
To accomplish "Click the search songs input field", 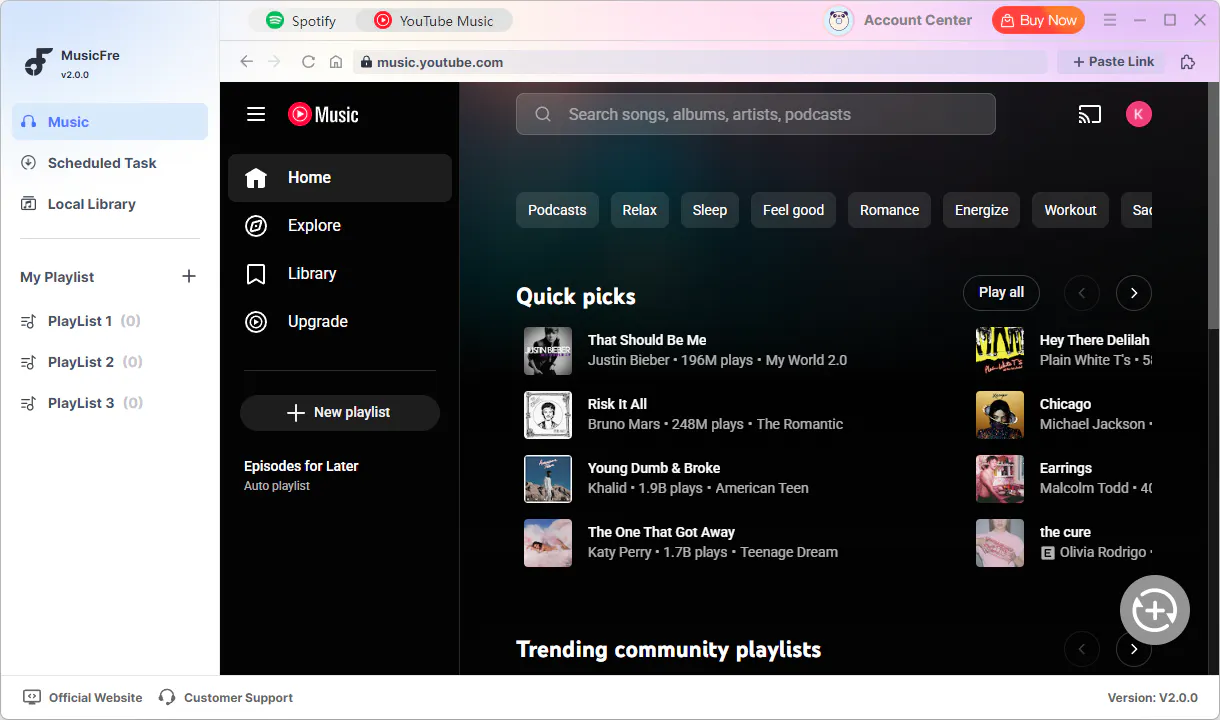I will [756, 114].
